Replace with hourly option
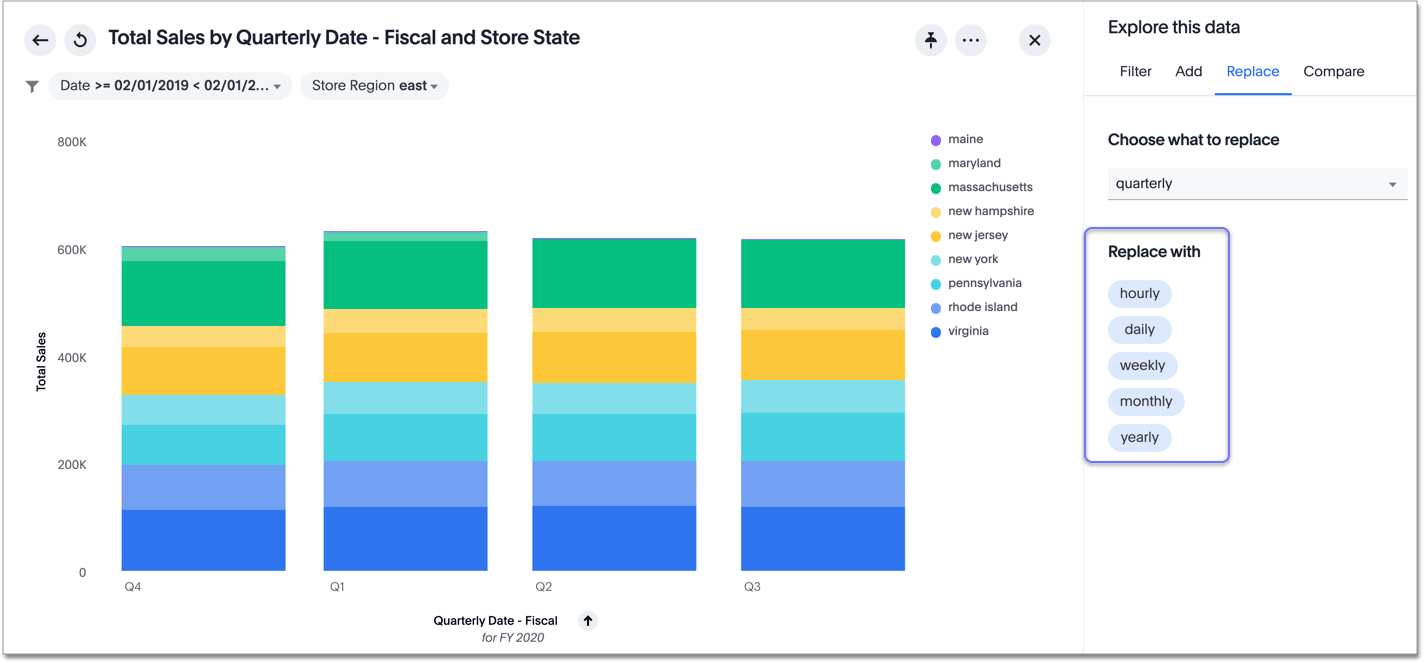Image resolution: width=1424 pixels, height=663 pixels. point(1139,294)
